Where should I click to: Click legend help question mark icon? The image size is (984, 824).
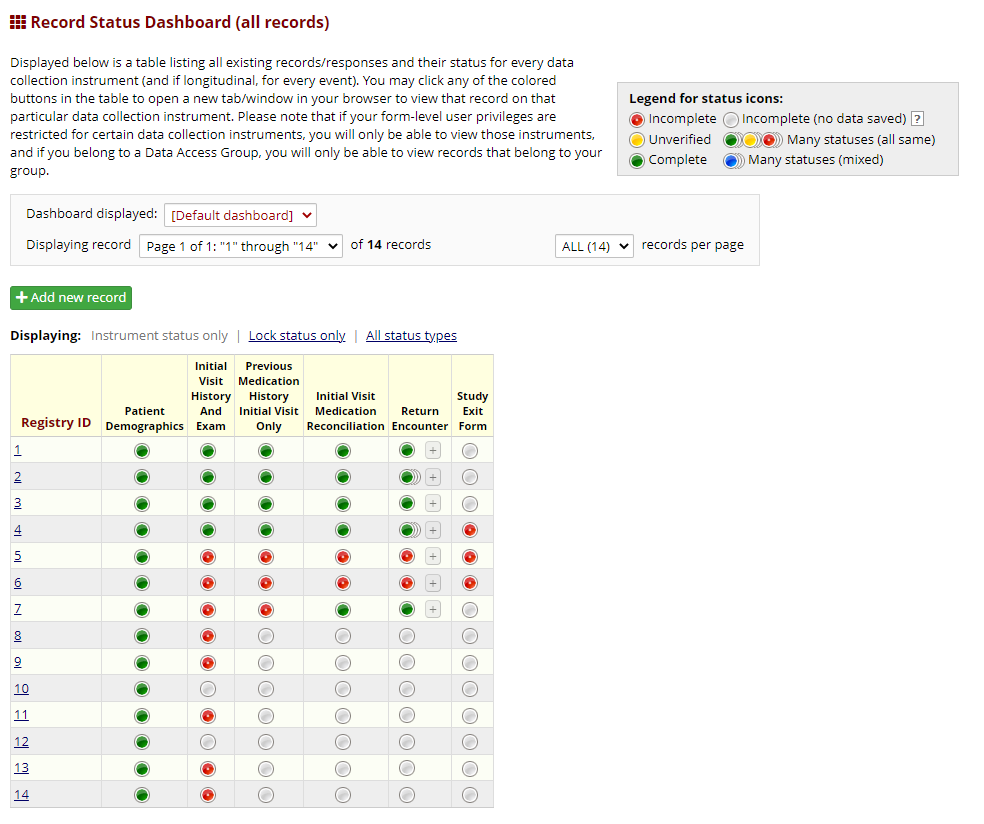tap(917, 119)
